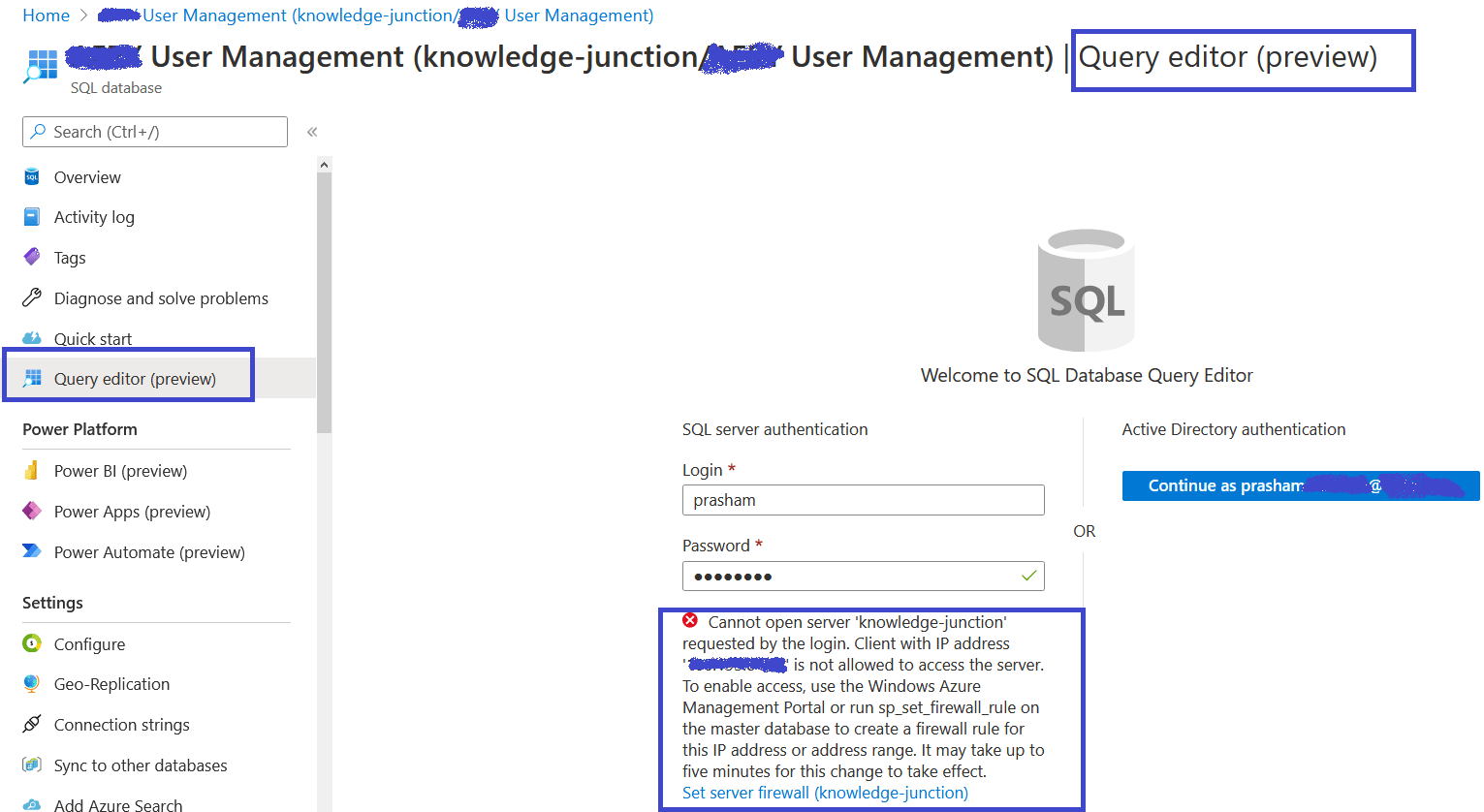This screenshot has height=812, width=1484.
Task: Click the sidebar scrollbar thumb
Action: click(324, 302)
